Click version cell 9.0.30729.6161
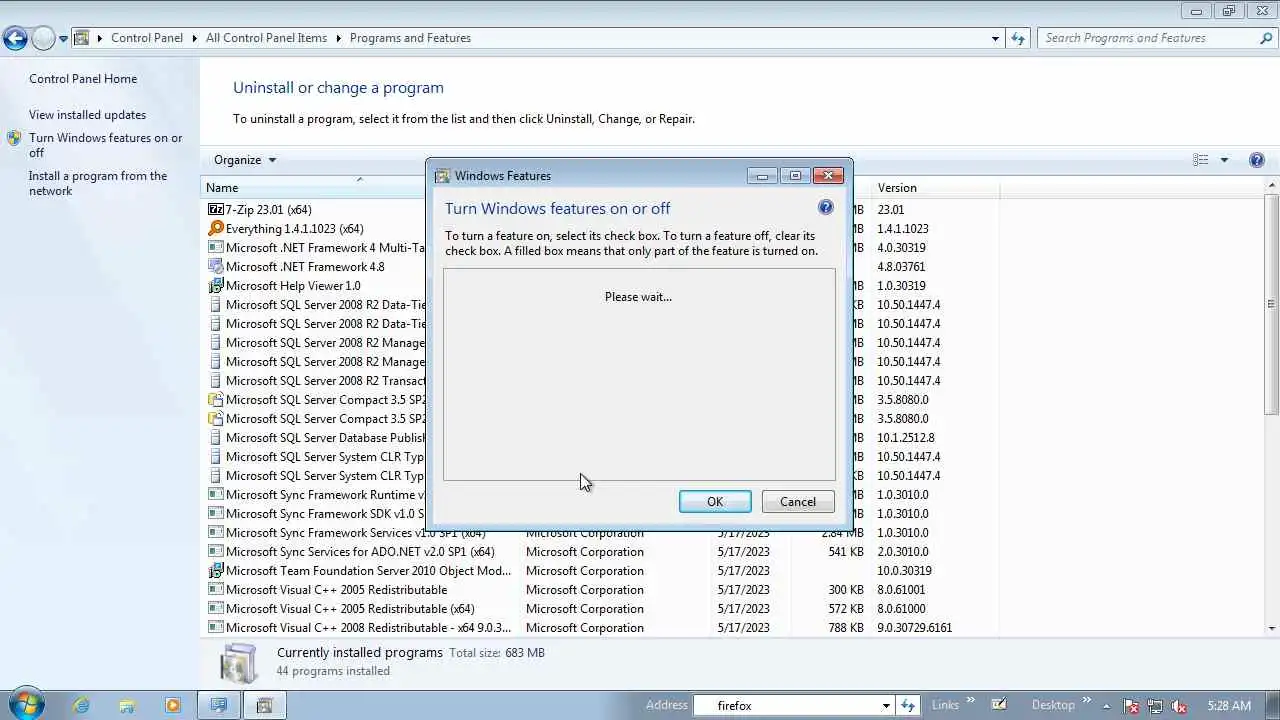Image resolution: width=1280 pixels, height=720 pixels. click(914, 627)
